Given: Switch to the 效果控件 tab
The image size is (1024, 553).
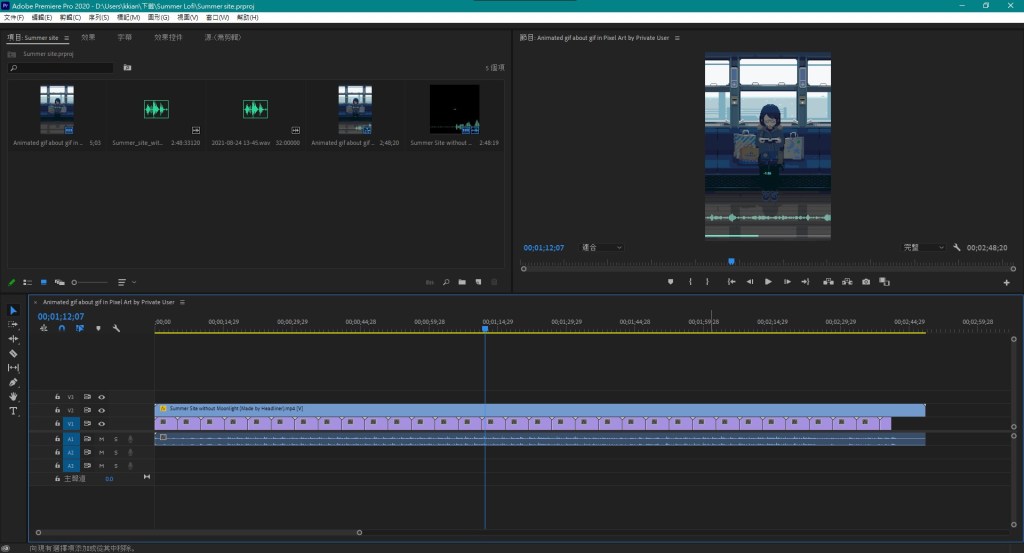Looking at the screenshot, I should click(x=168, y=37).
